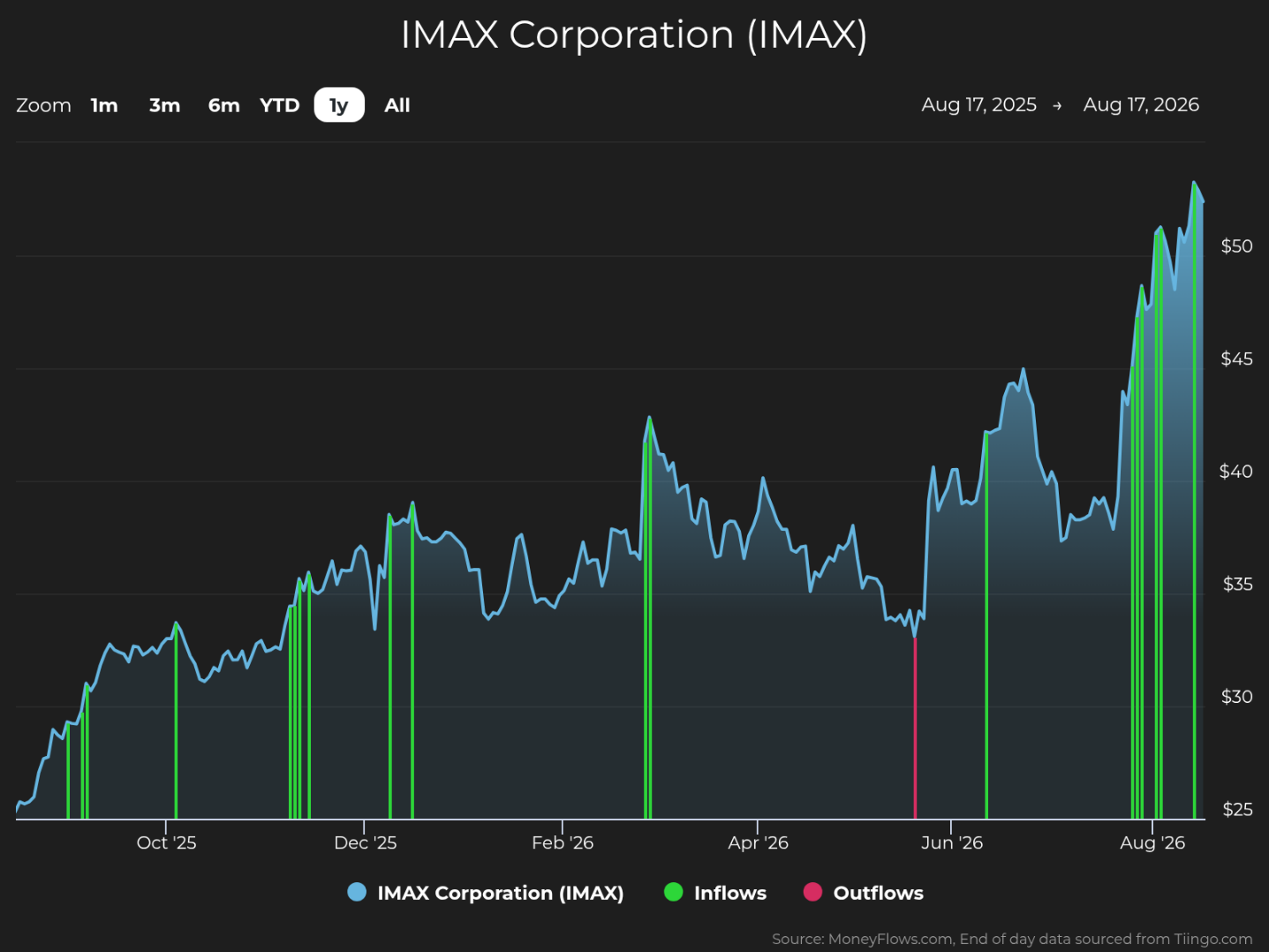The image size is (1269, 952).
Task: Click the Apr '26 date axis label
Action: (758, 842)
